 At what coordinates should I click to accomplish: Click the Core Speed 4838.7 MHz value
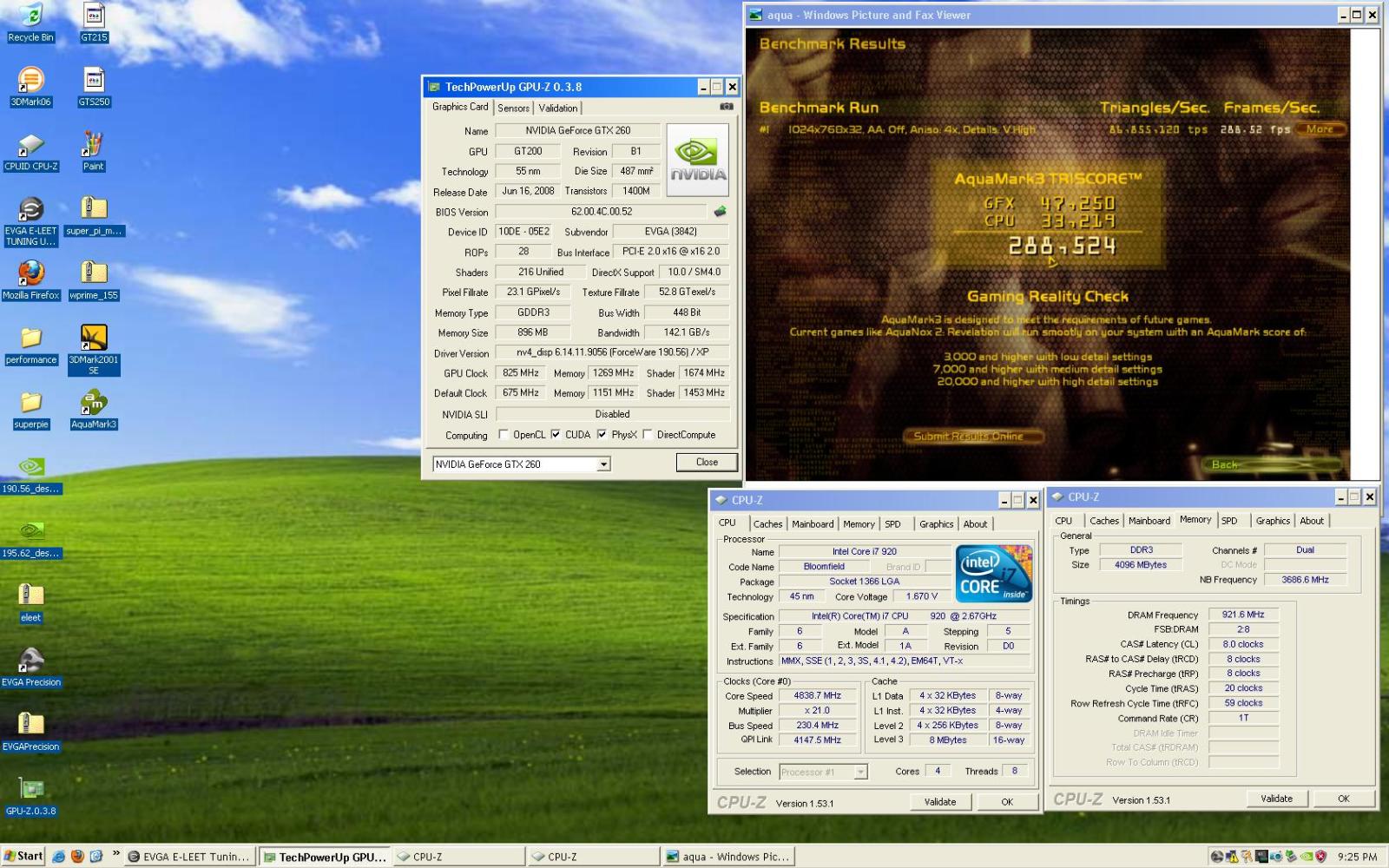click(818, 696)
